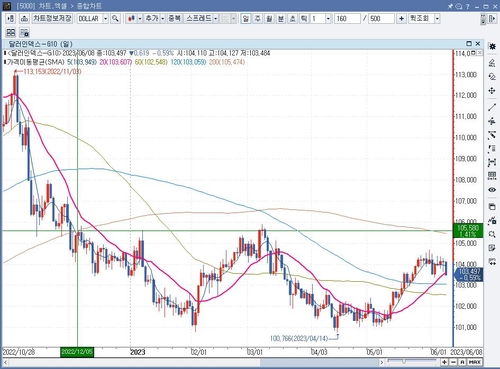
Task: Select the retracement levels tool in the right sidebar
Action: coord(492,149)
